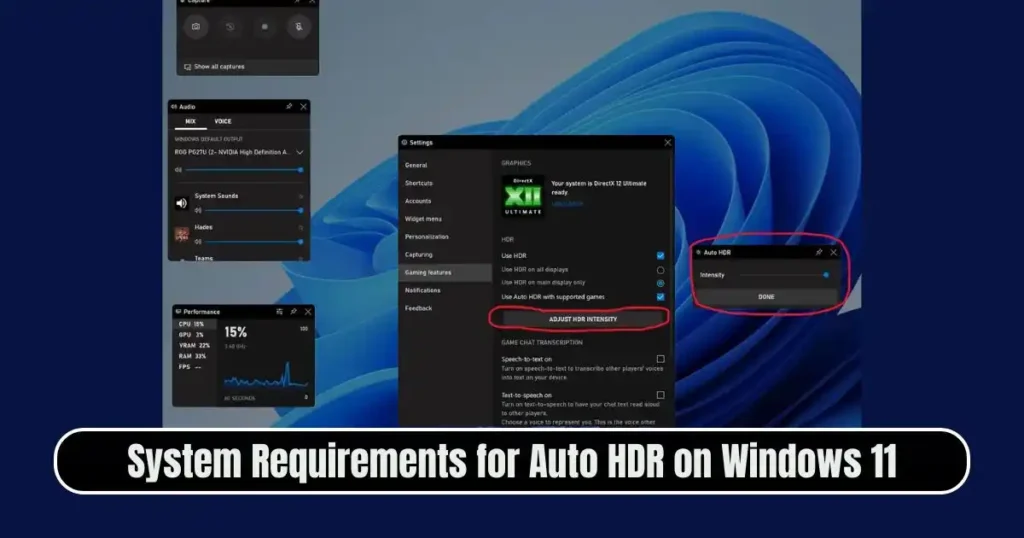
Task: Pin the Performance widget
Action: [293, 311]
